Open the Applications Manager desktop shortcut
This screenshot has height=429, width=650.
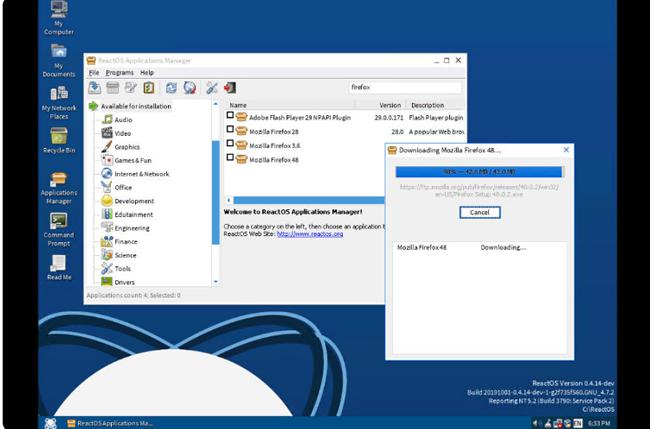tap(59, 180)
